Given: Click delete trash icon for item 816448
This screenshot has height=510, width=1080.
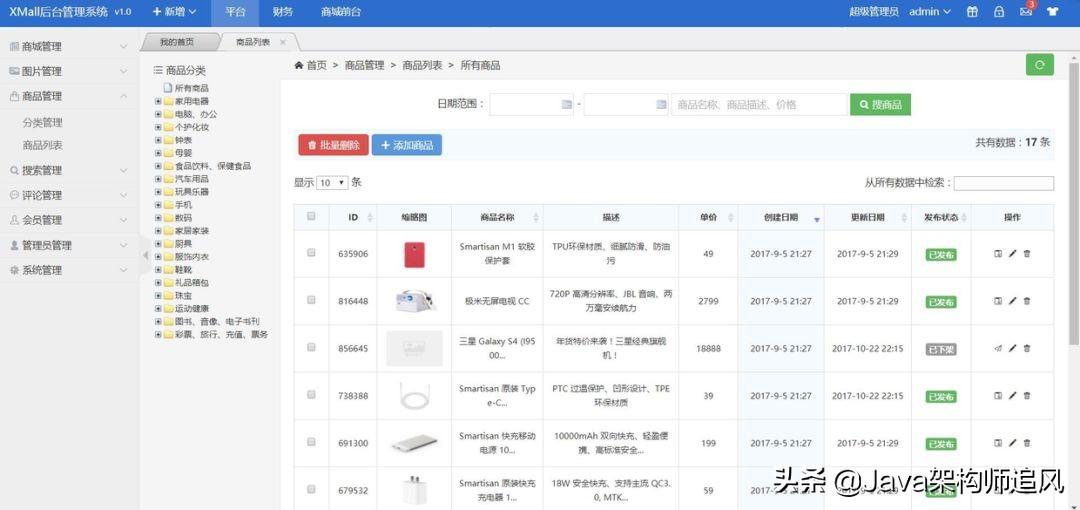Looking at the screenshot, I should tap(1027, 301).
